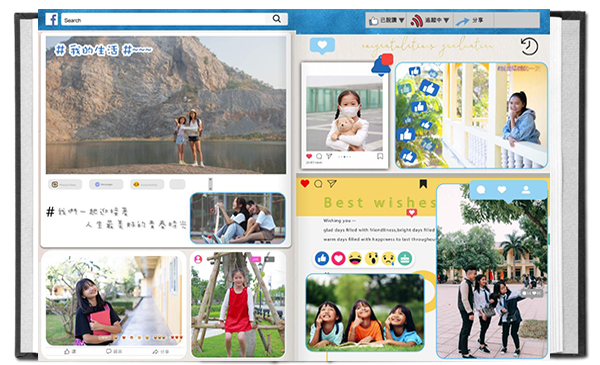The image size is (600, 365).
Task: Click the Wishing you text line
Action: 339,221
